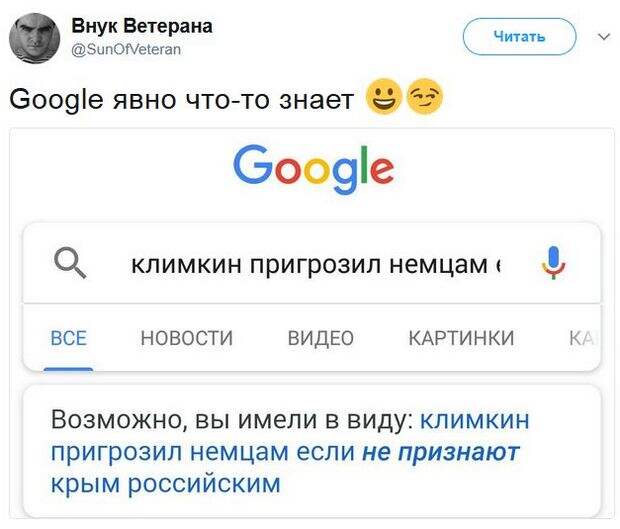Click the grinning face emoji
The image size is (620, 529).
tap(384, 97)
